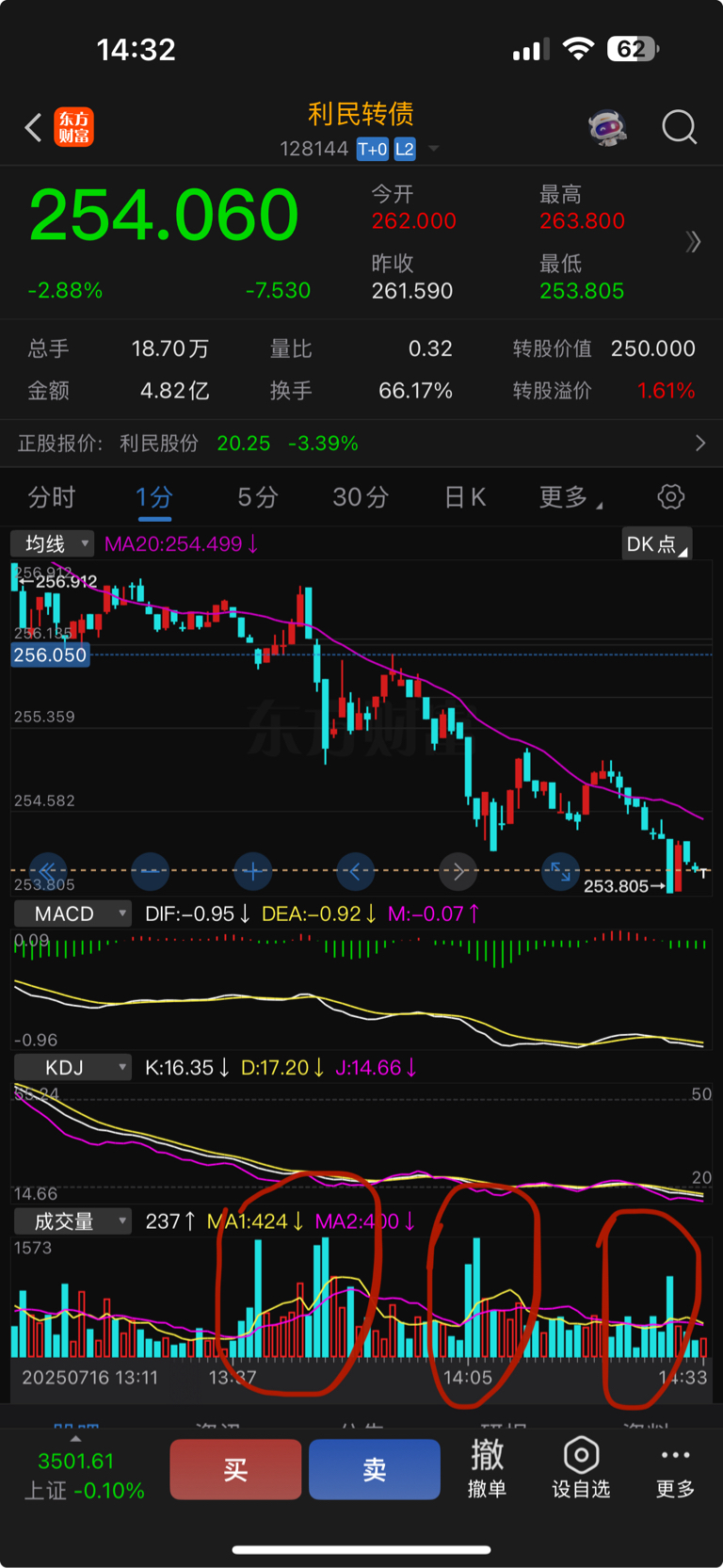Viewport: 723px width, 1568px height.
Task: Tap the plus zoom-in chart icon
Action: click(253, 871)
